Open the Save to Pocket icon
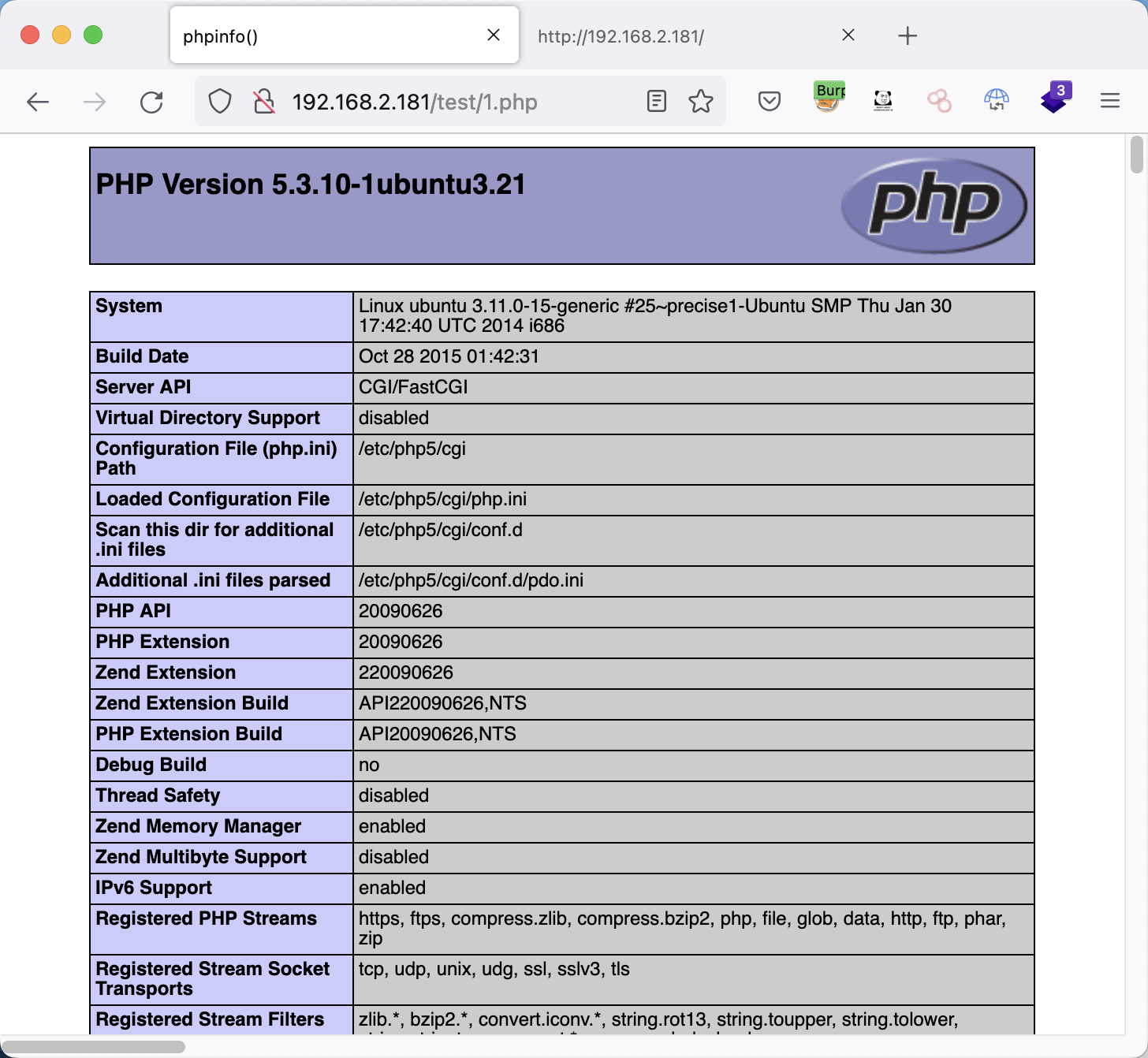 click(769, 102)
